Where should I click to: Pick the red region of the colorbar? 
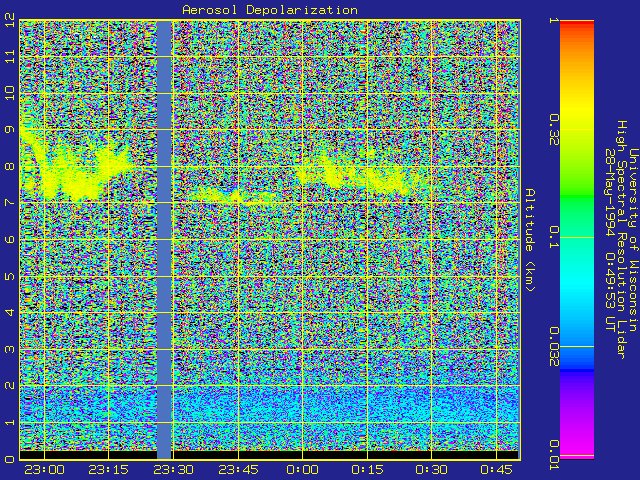(x=577, y=25)
